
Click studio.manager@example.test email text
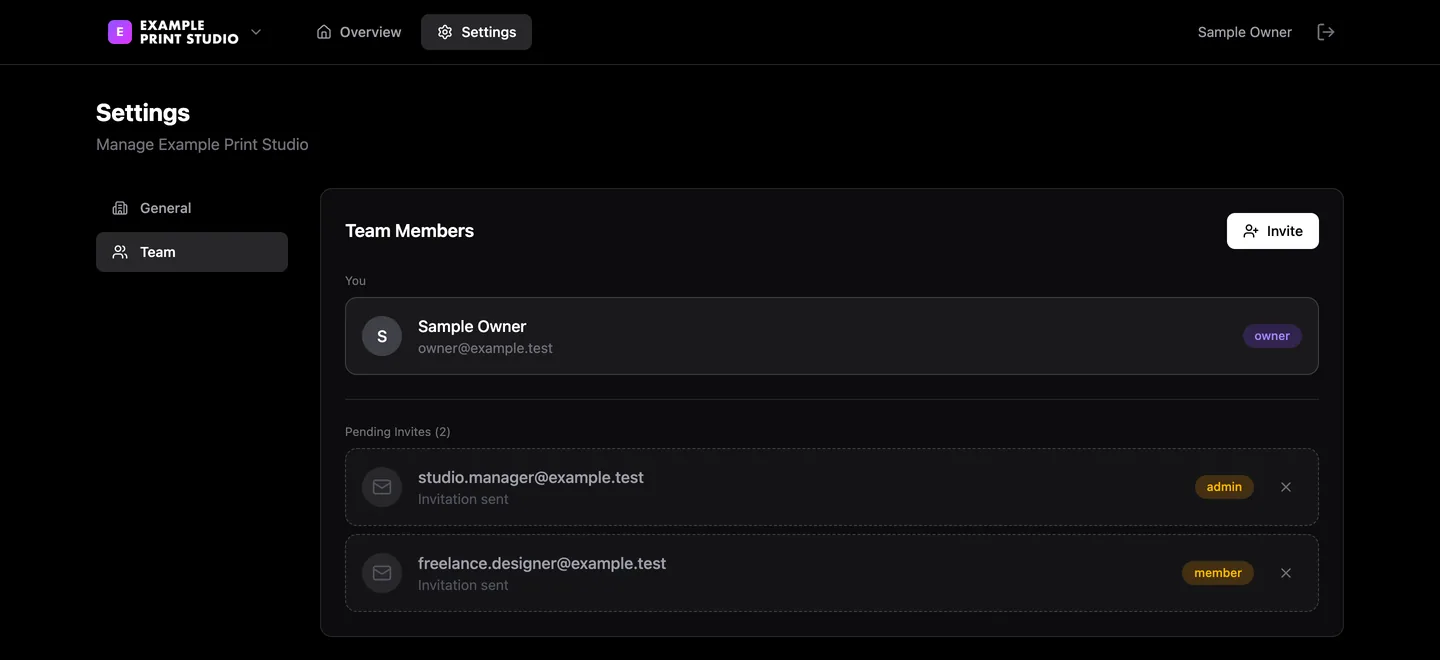531,477
